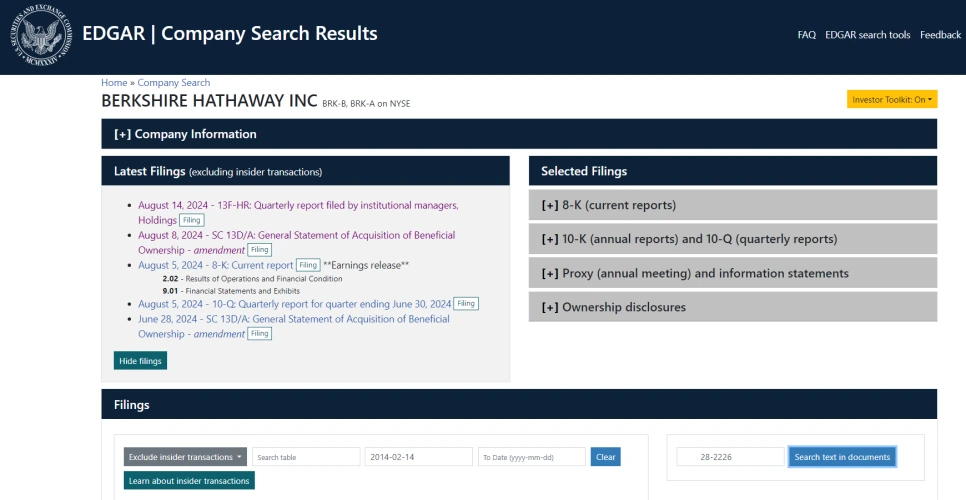Click the From Date field 2014-02-14

tap(419, 457)
